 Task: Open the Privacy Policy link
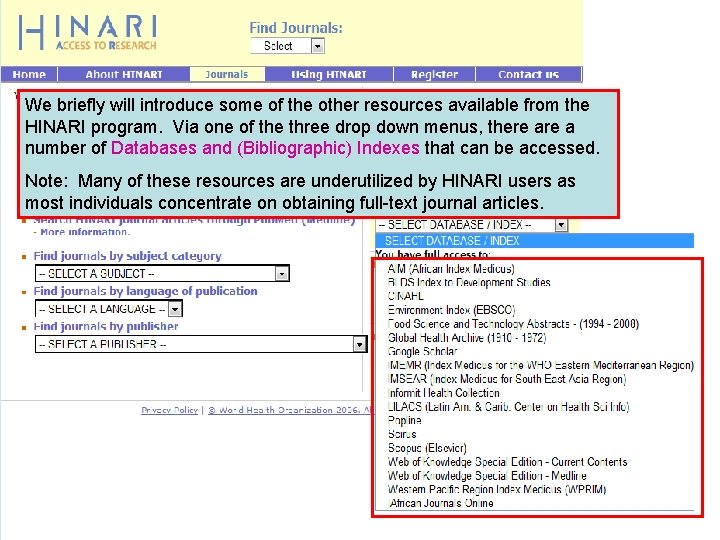(169, 410)
